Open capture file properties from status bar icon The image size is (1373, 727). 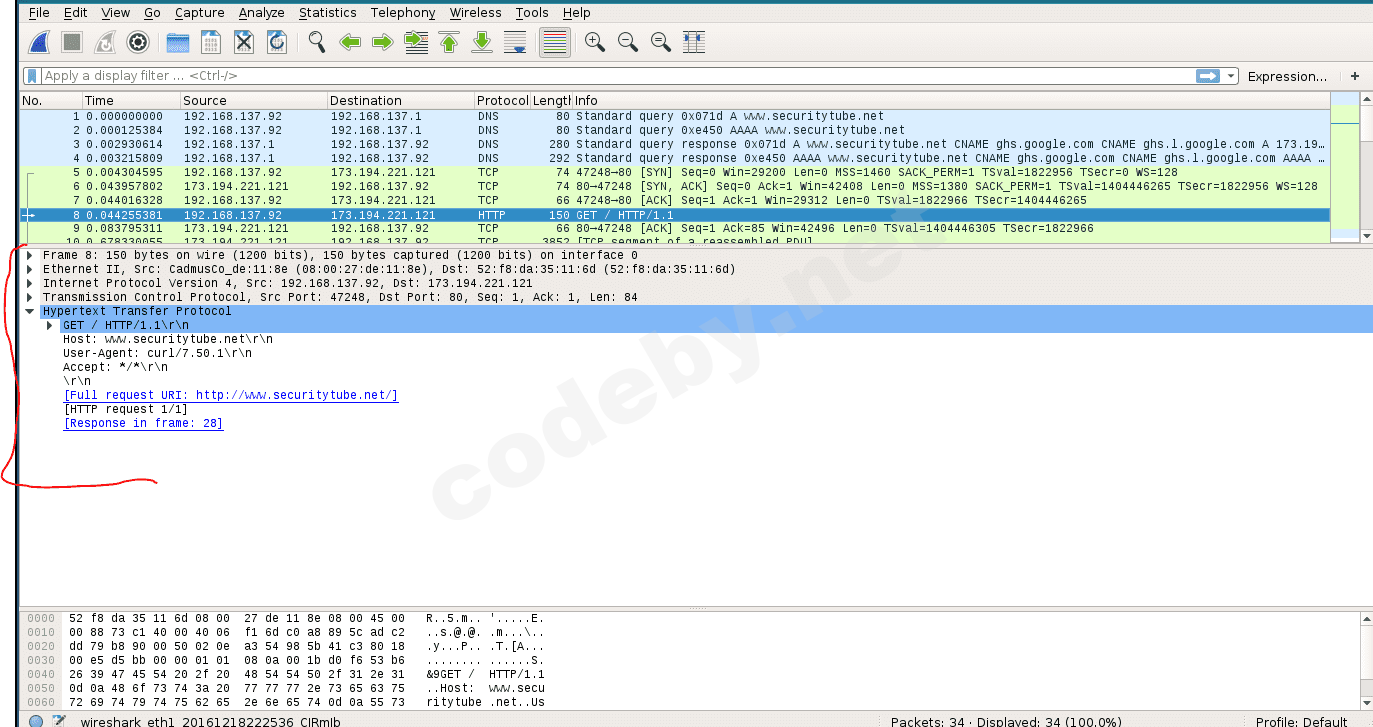click(60, 721)
